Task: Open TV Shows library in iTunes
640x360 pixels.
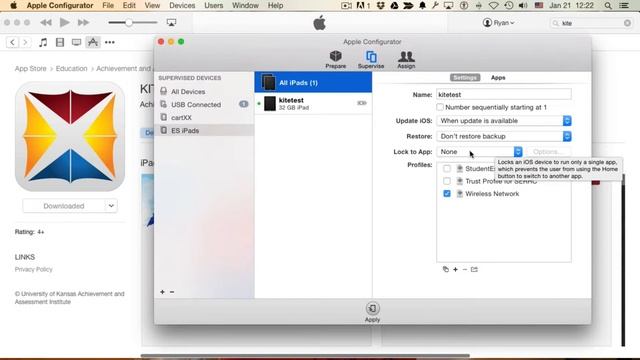Action: click(76, 42)
